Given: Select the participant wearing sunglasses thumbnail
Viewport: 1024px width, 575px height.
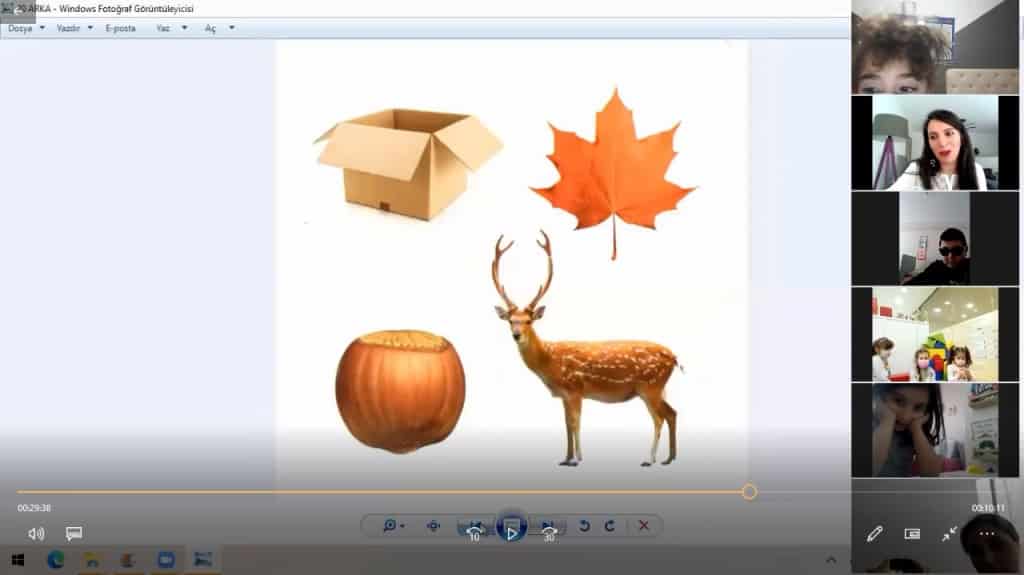Looking at the screenshot, I should (935, 238).
